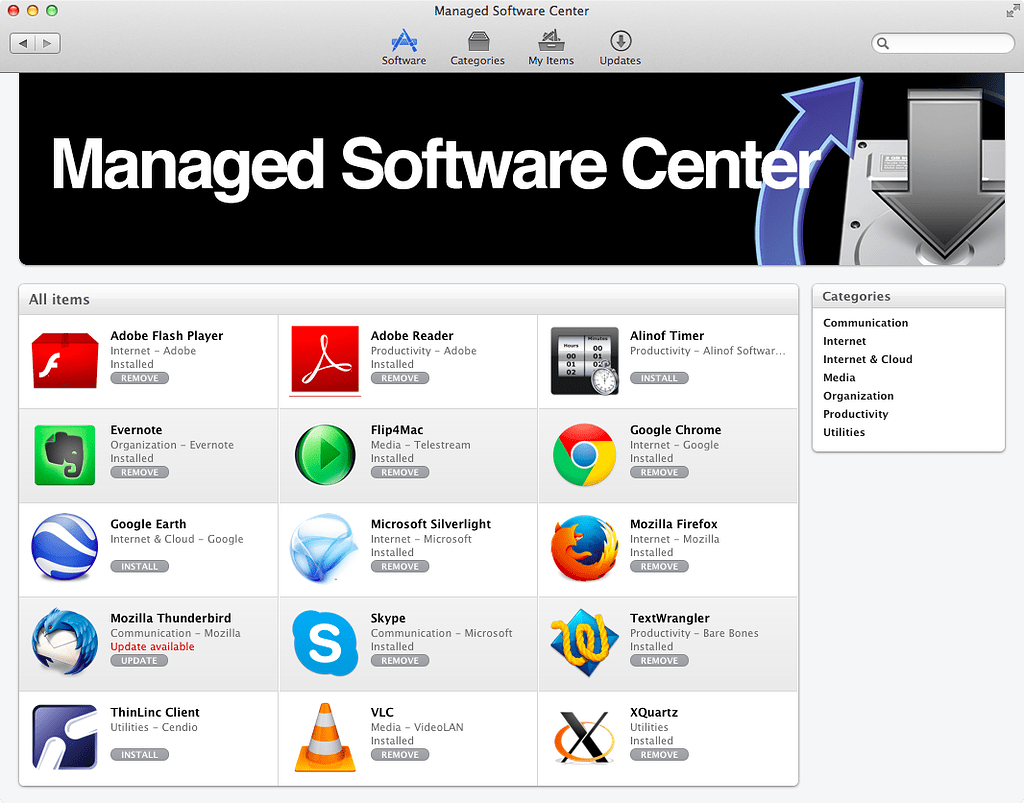Click the Skype app icon
1024x803 pixels.
coord(325,643)
